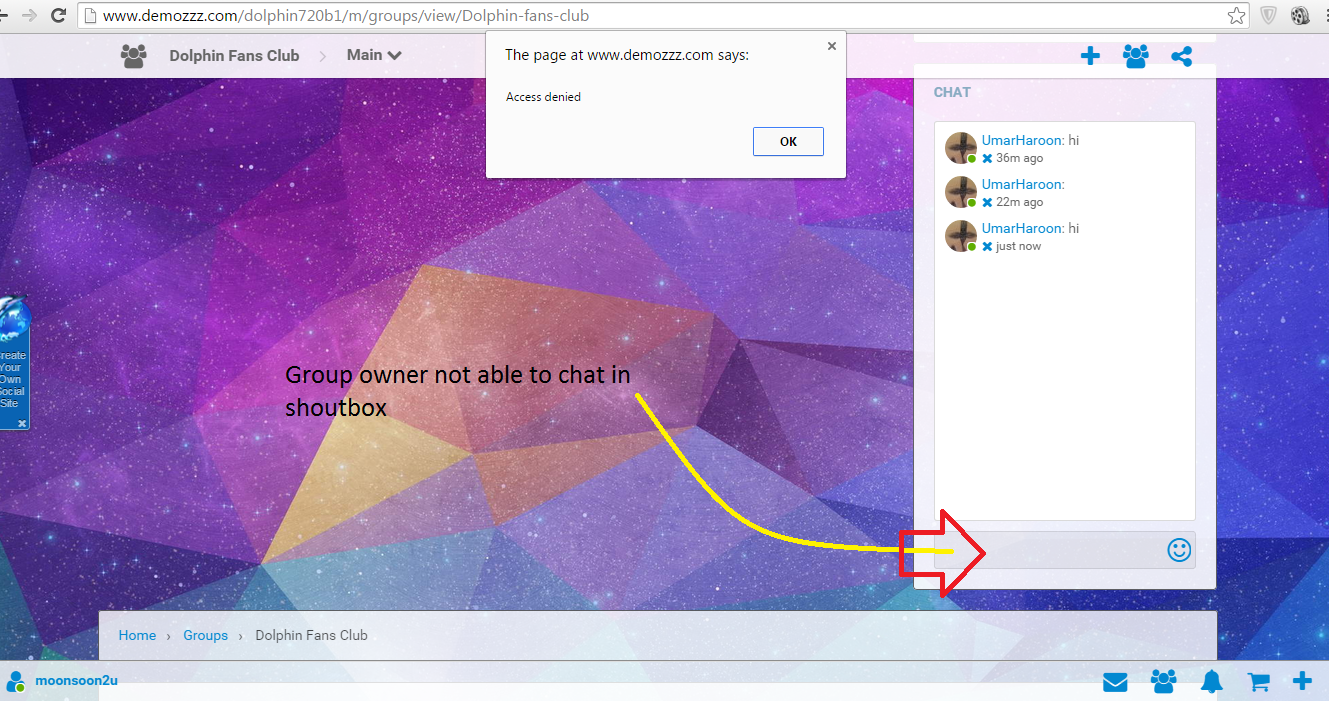Click Dolphin Fans Club breadcrumb text
The image size is (1329, 701).
point(311,635)
